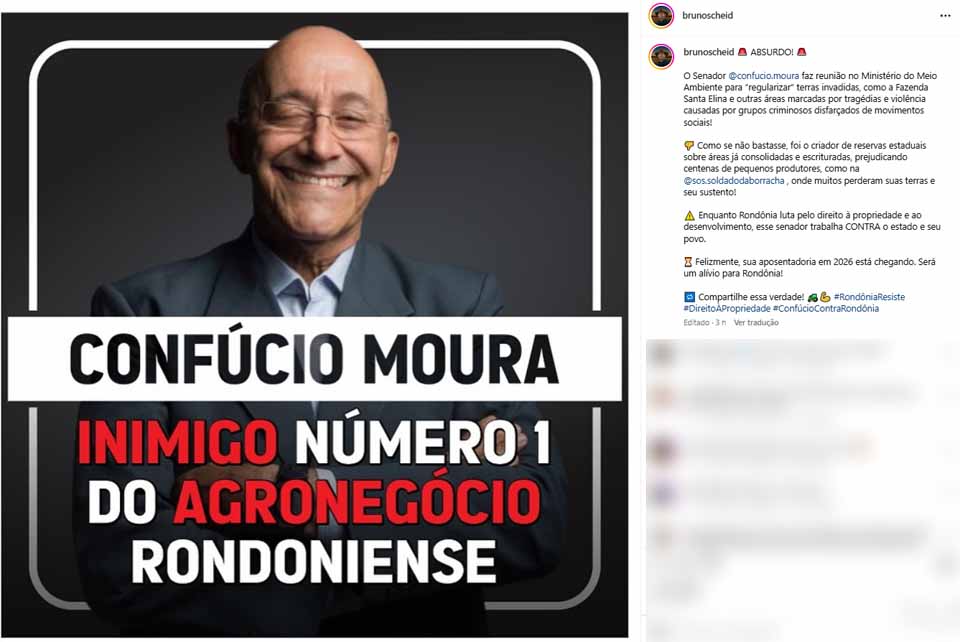The width and height of the screenshot is (960, 642).
Task: Open the #ConfúcioContraRondônia hashtag
Action: 826,308
